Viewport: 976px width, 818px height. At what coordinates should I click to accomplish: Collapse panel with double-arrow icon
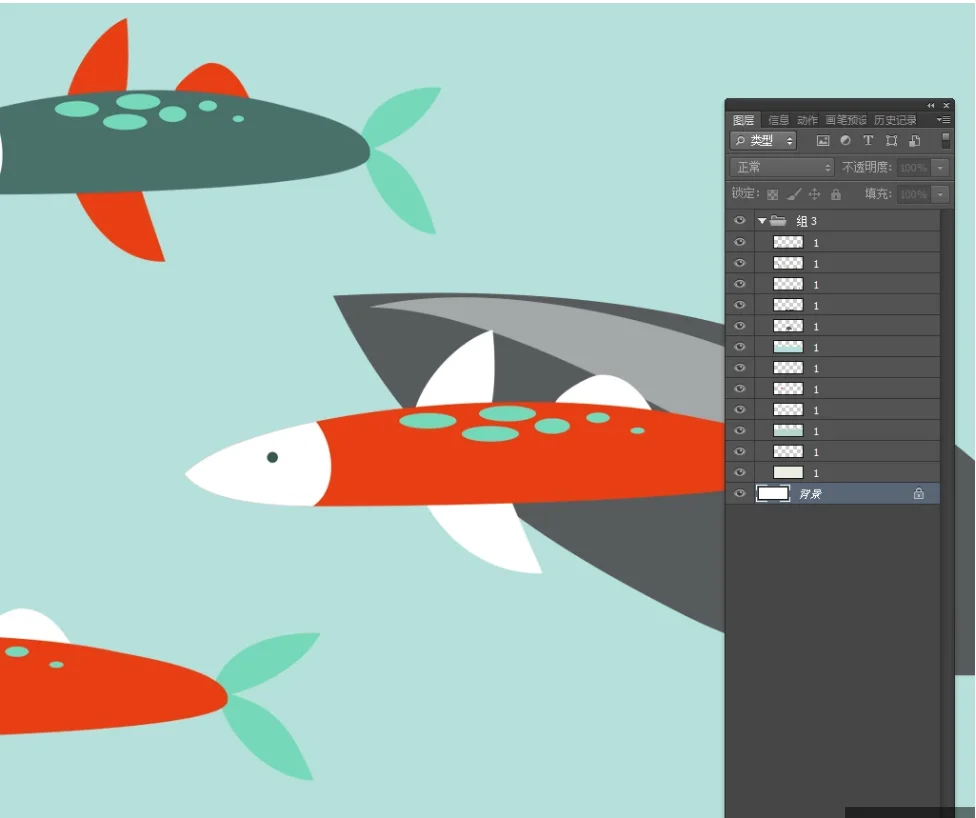[931, 105]
